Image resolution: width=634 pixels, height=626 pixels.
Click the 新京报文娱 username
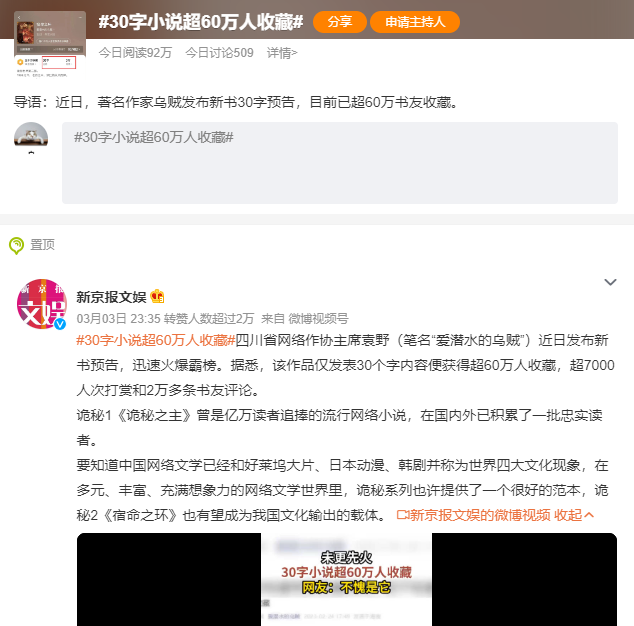111,297
